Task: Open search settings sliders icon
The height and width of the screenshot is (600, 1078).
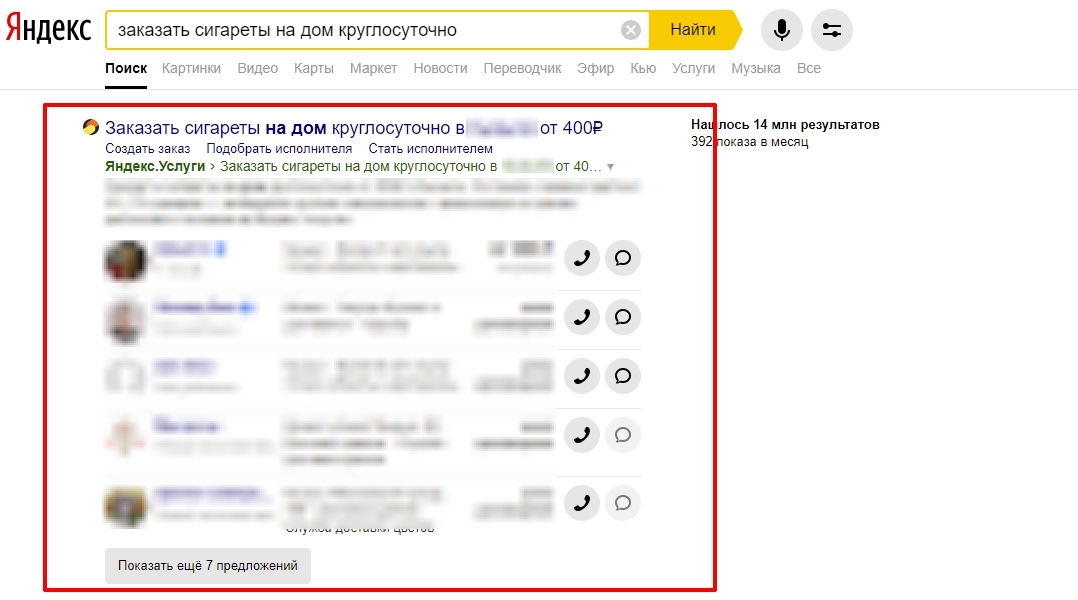Action: coord(832,30)
